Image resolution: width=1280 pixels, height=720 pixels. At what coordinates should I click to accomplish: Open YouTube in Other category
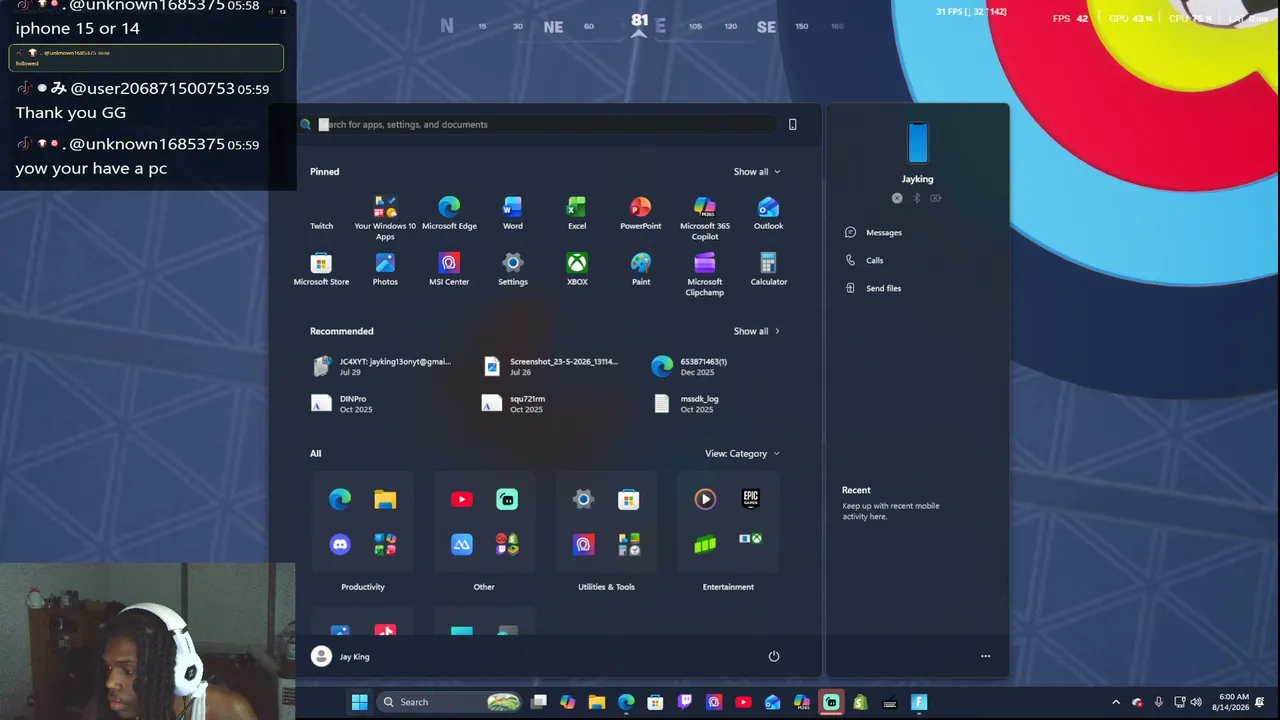tap(462, 499)
